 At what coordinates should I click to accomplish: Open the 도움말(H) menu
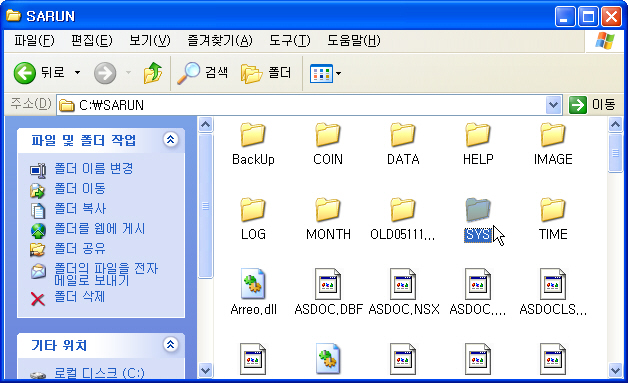[x=354, y=40]
